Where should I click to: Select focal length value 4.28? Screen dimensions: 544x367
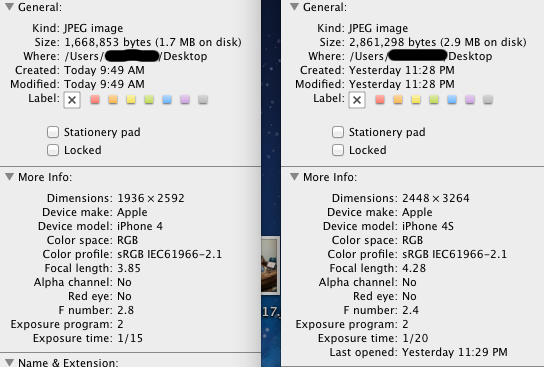[x=414, y=268]
